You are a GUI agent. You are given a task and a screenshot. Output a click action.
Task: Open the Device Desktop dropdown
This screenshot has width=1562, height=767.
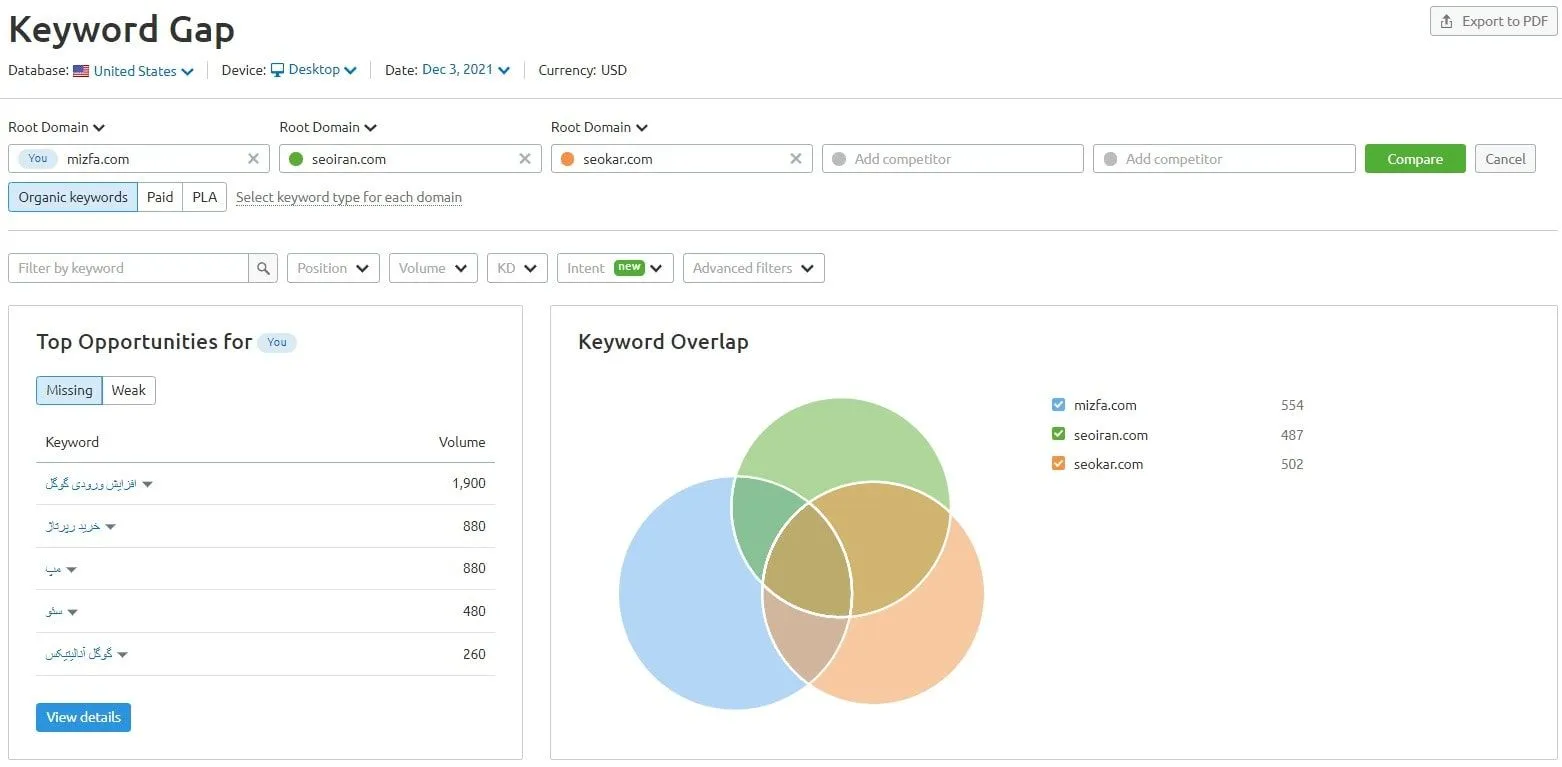(x=314, y=70)
